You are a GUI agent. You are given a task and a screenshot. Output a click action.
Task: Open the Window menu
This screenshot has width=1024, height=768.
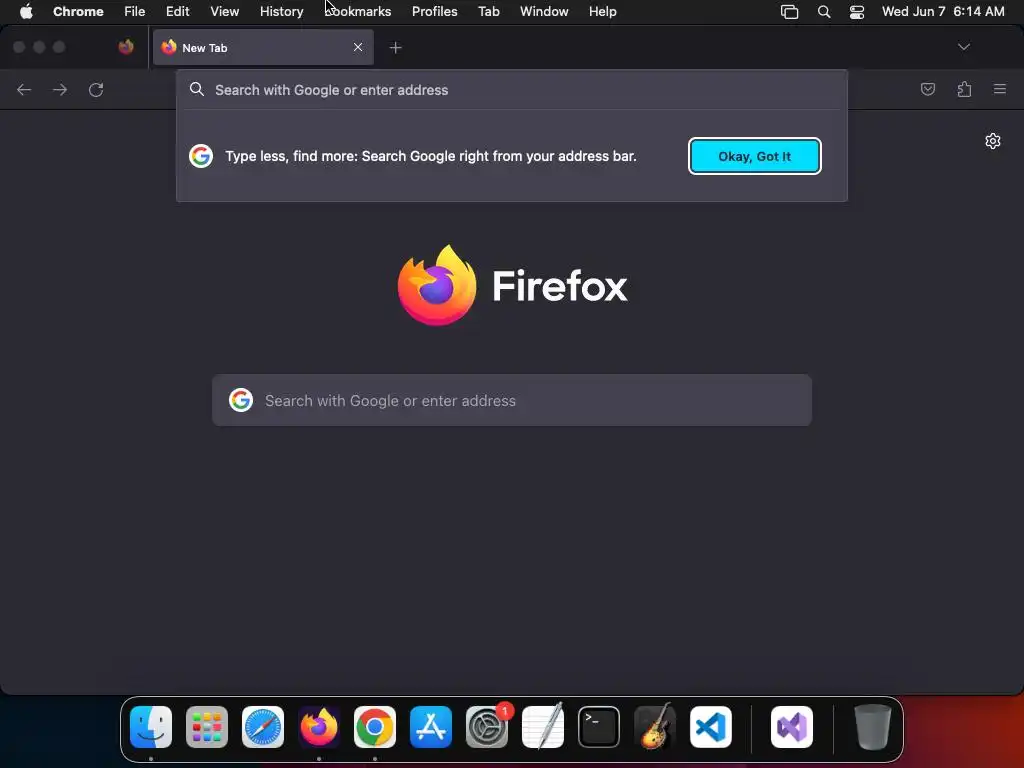544,12
